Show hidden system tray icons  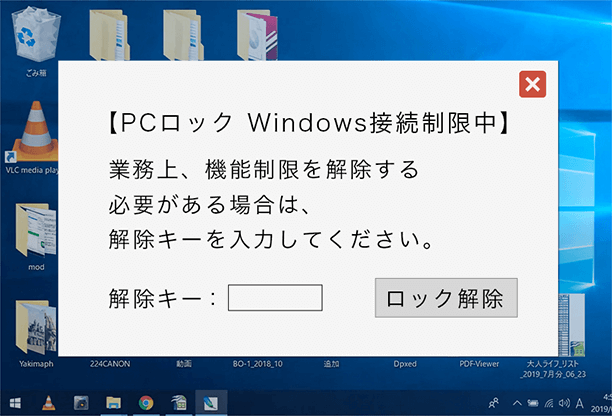click(x=517, y=403)
